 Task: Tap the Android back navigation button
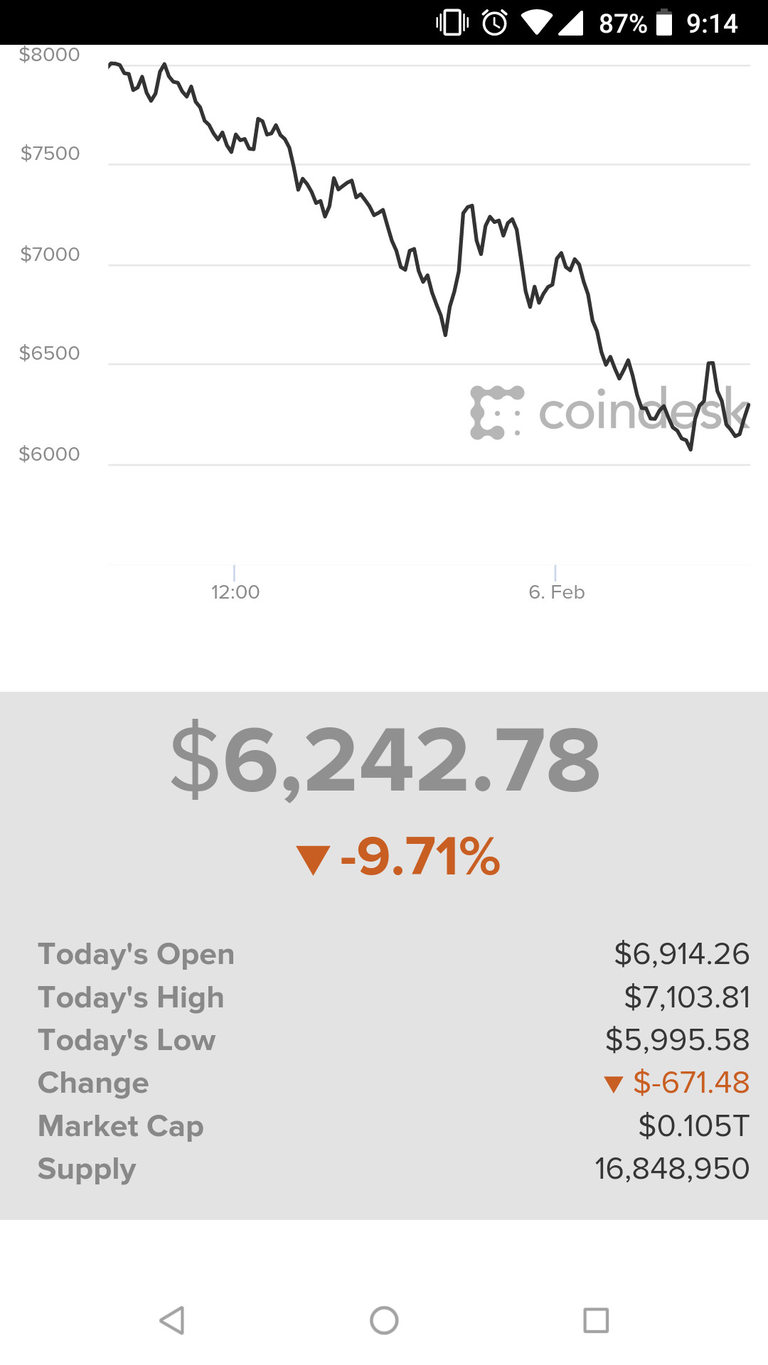click(172, 1320)
